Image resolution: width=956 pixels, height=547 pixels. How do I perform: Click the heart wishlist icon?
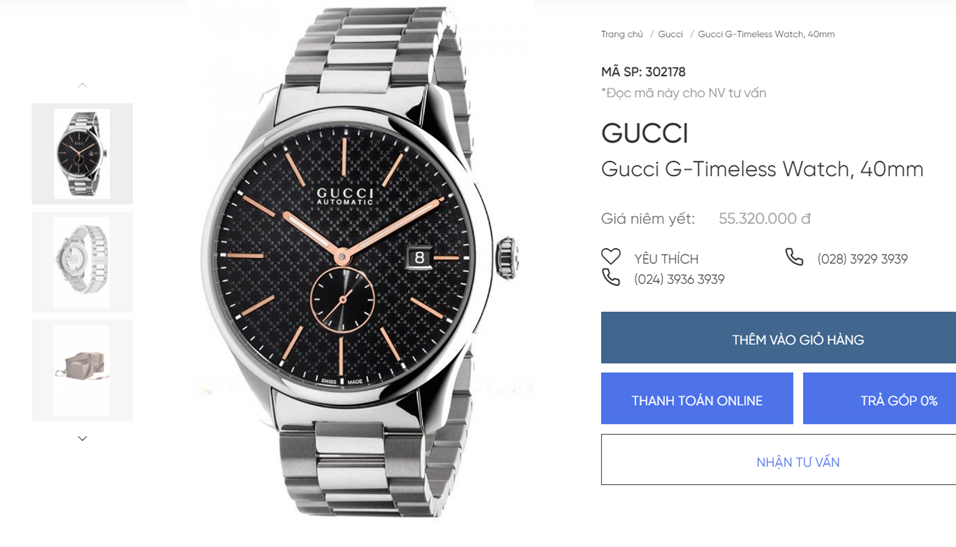[x=611, y=257]
